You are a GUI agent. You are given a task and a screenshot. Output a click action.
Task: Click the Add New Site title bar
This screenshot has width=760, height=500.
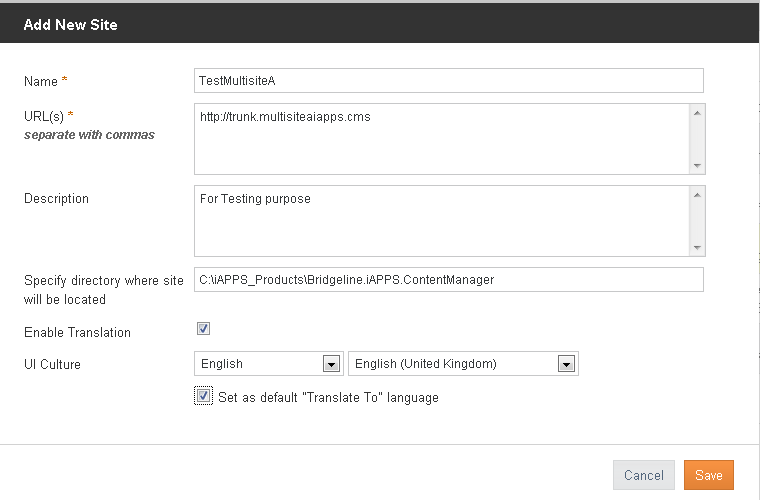(x=380, y=23)
